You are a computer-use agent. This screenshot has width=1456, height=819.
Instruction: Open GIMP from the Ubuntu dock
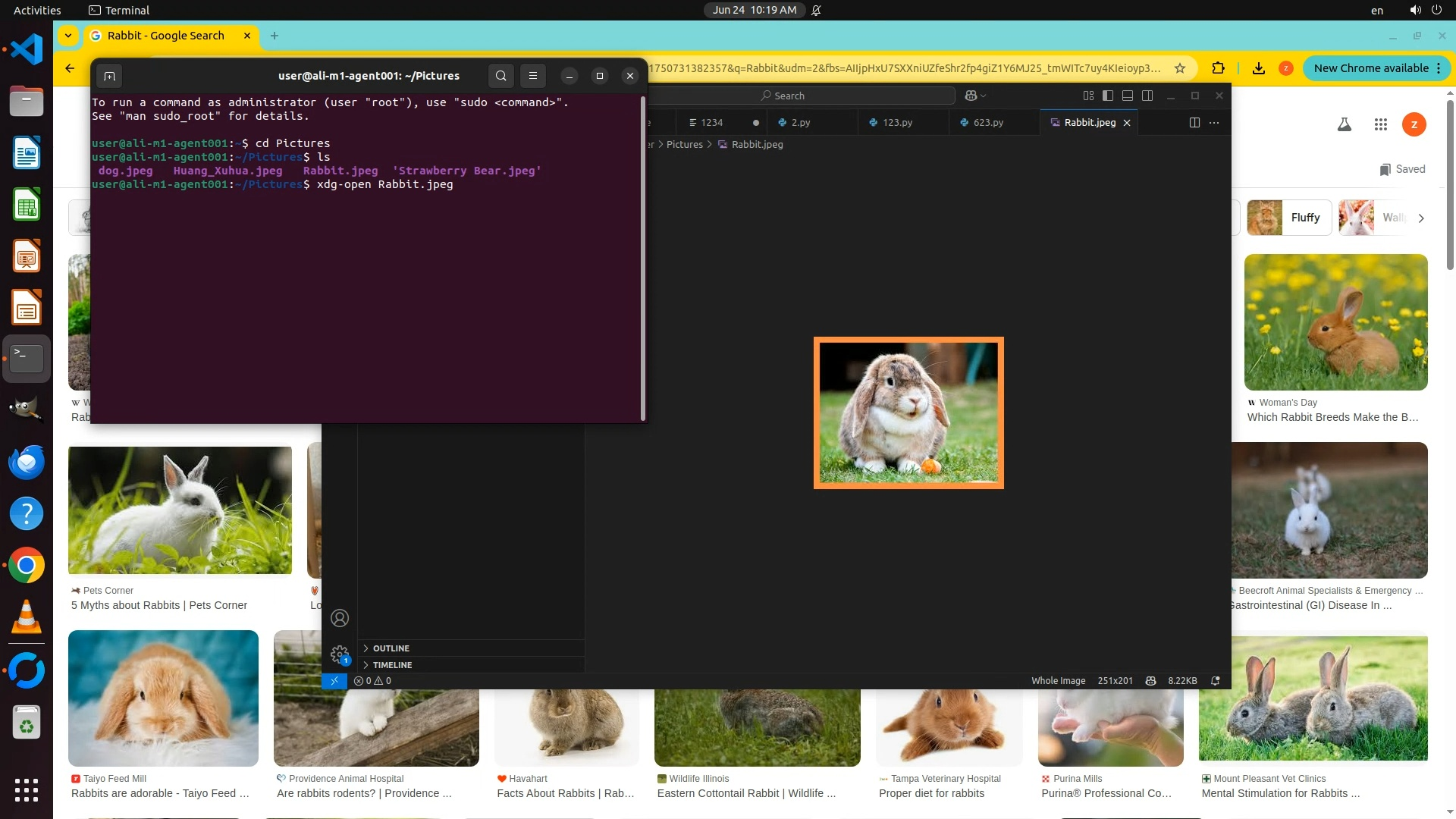click(27, 409)
